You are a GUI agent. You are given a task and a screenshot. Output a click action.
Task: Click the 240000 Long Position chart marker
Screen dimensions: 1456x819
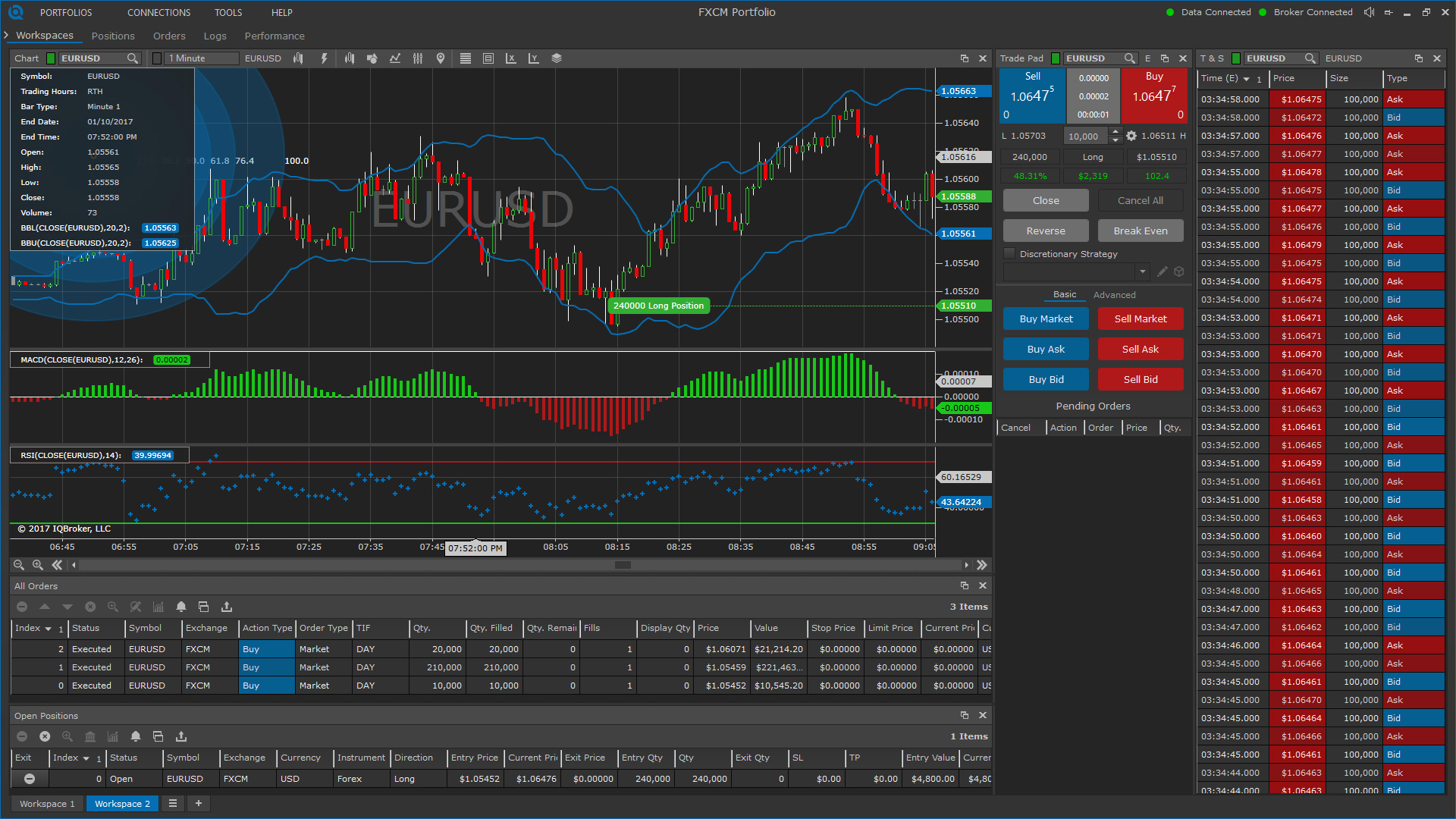[658, 306]
